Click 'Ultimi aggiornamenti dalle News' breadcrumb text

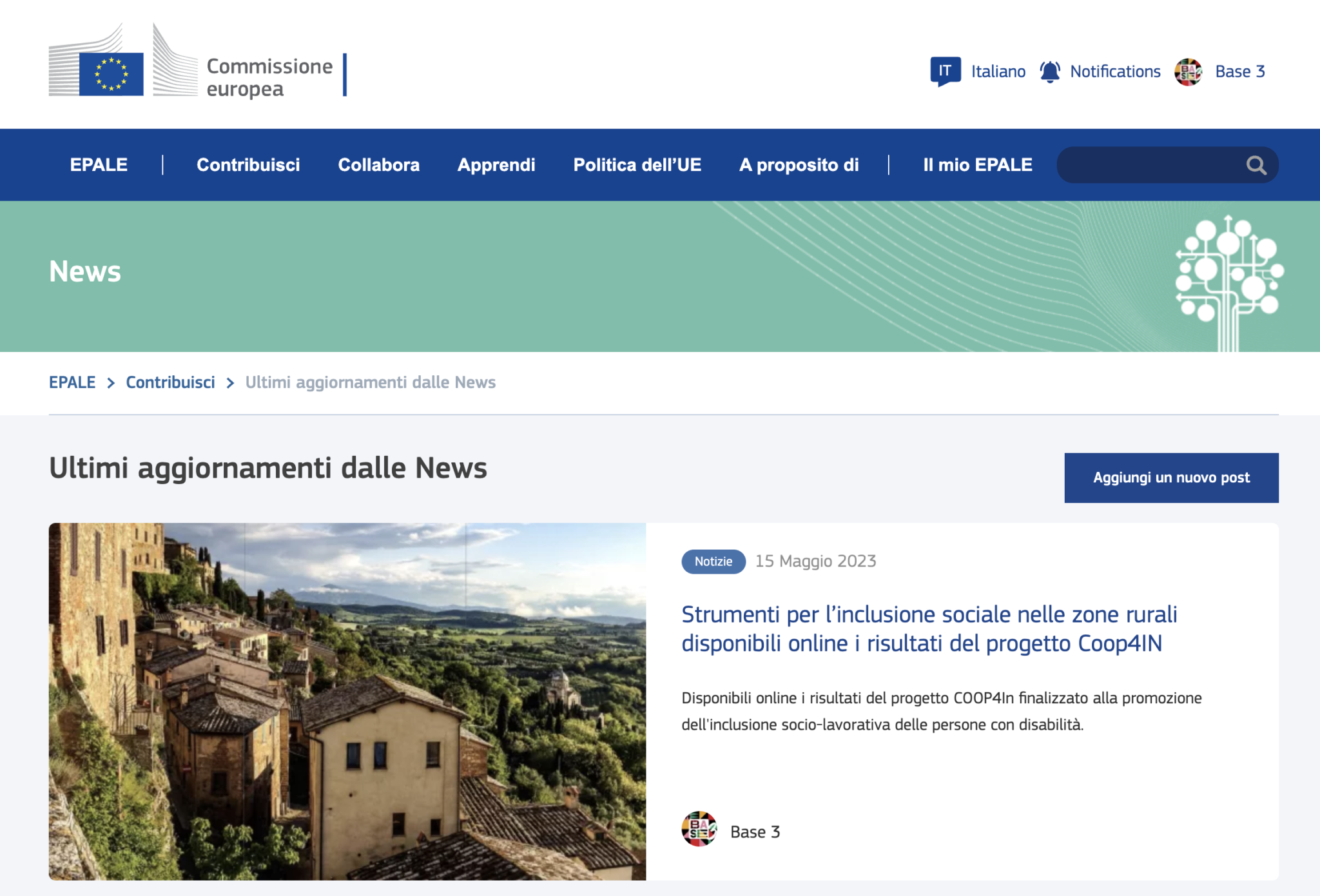point(371,382)
